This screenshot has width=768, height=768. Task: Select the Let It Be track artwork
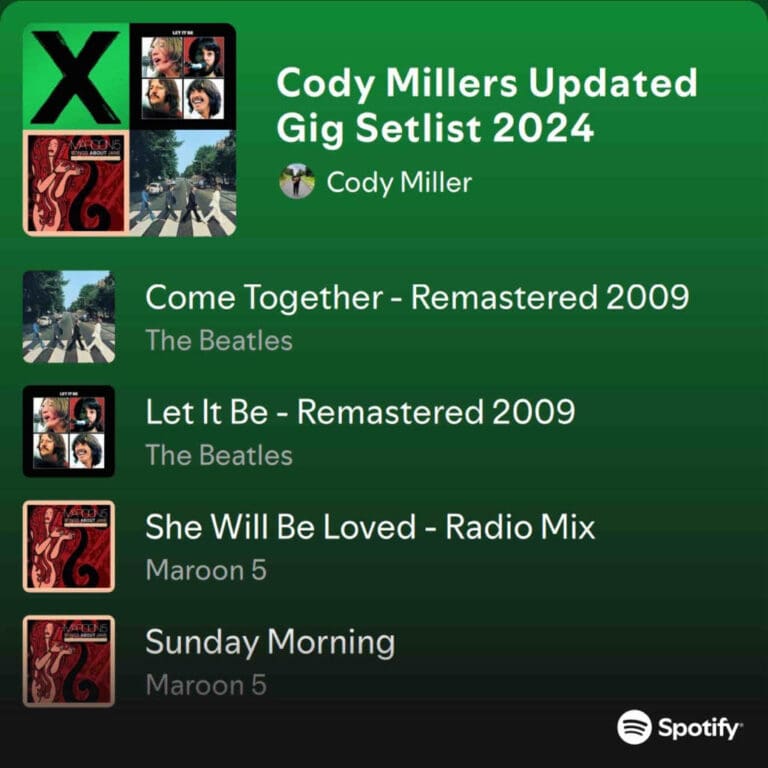pos(69,431)
